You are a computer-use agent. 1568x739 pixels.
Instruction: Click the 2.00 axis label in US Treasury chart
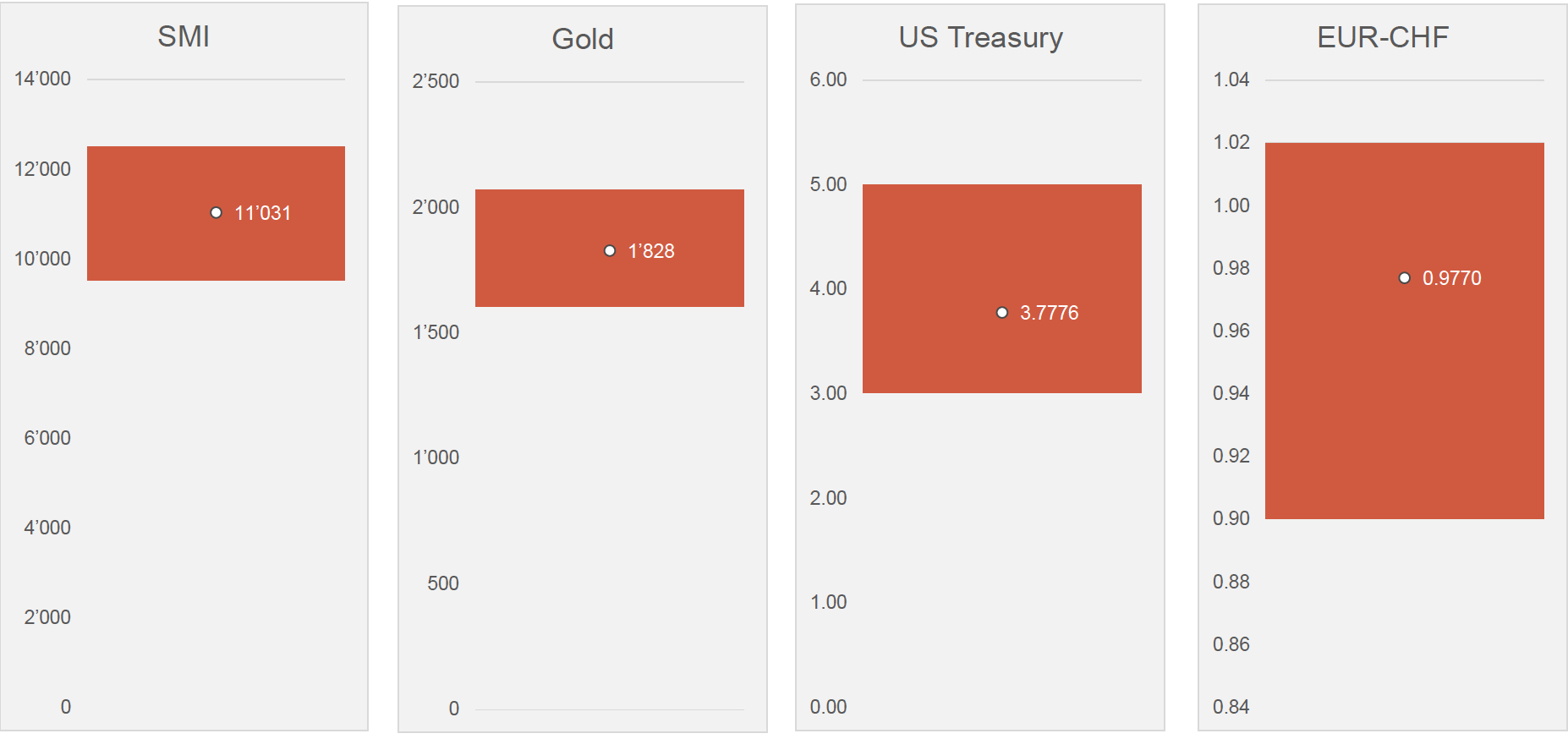[x=828, y=498]
